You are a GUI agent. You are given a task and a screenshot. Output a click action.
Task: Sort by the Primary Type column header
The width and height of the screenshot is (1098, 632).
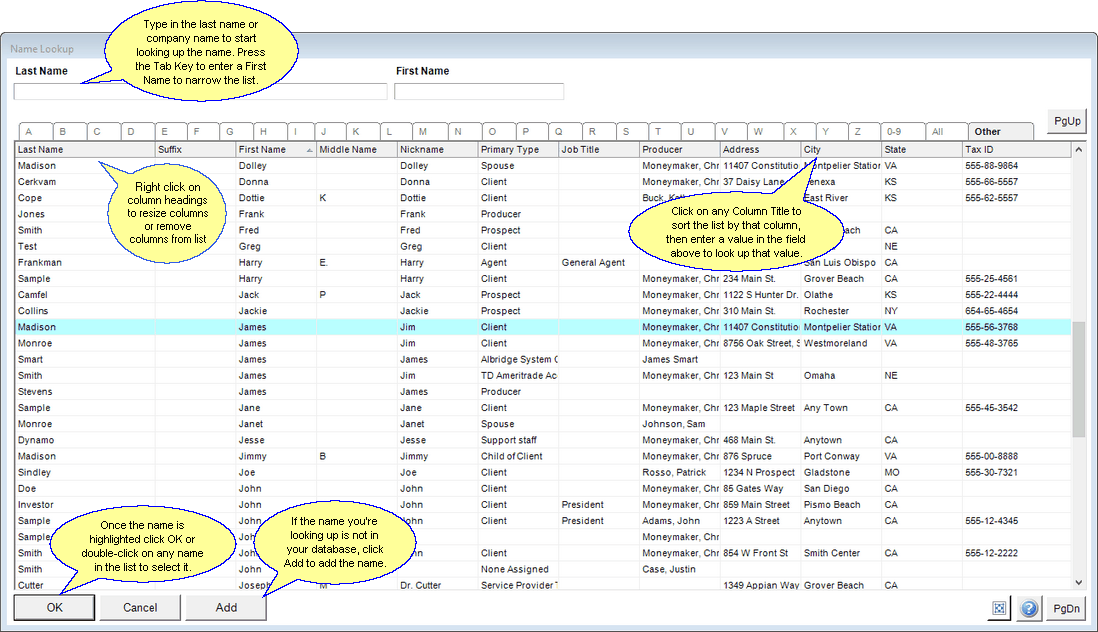point(517,150)
